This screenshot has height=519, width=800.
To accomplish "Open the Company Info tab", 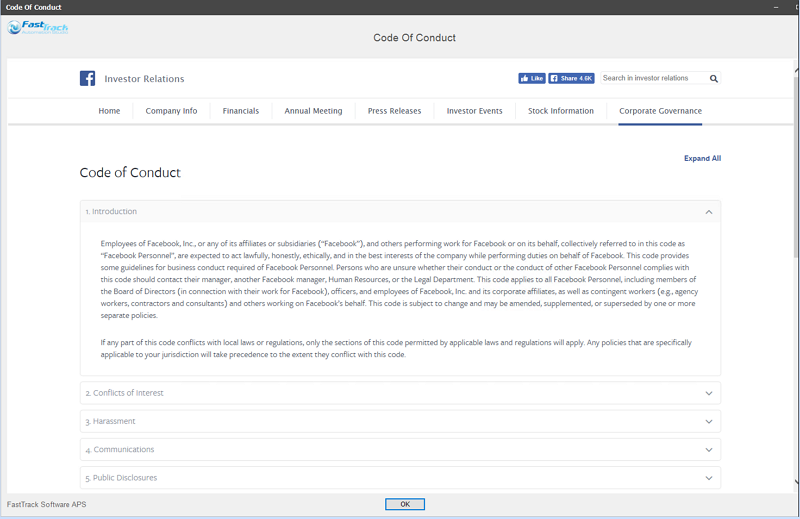I will (171, 111).
